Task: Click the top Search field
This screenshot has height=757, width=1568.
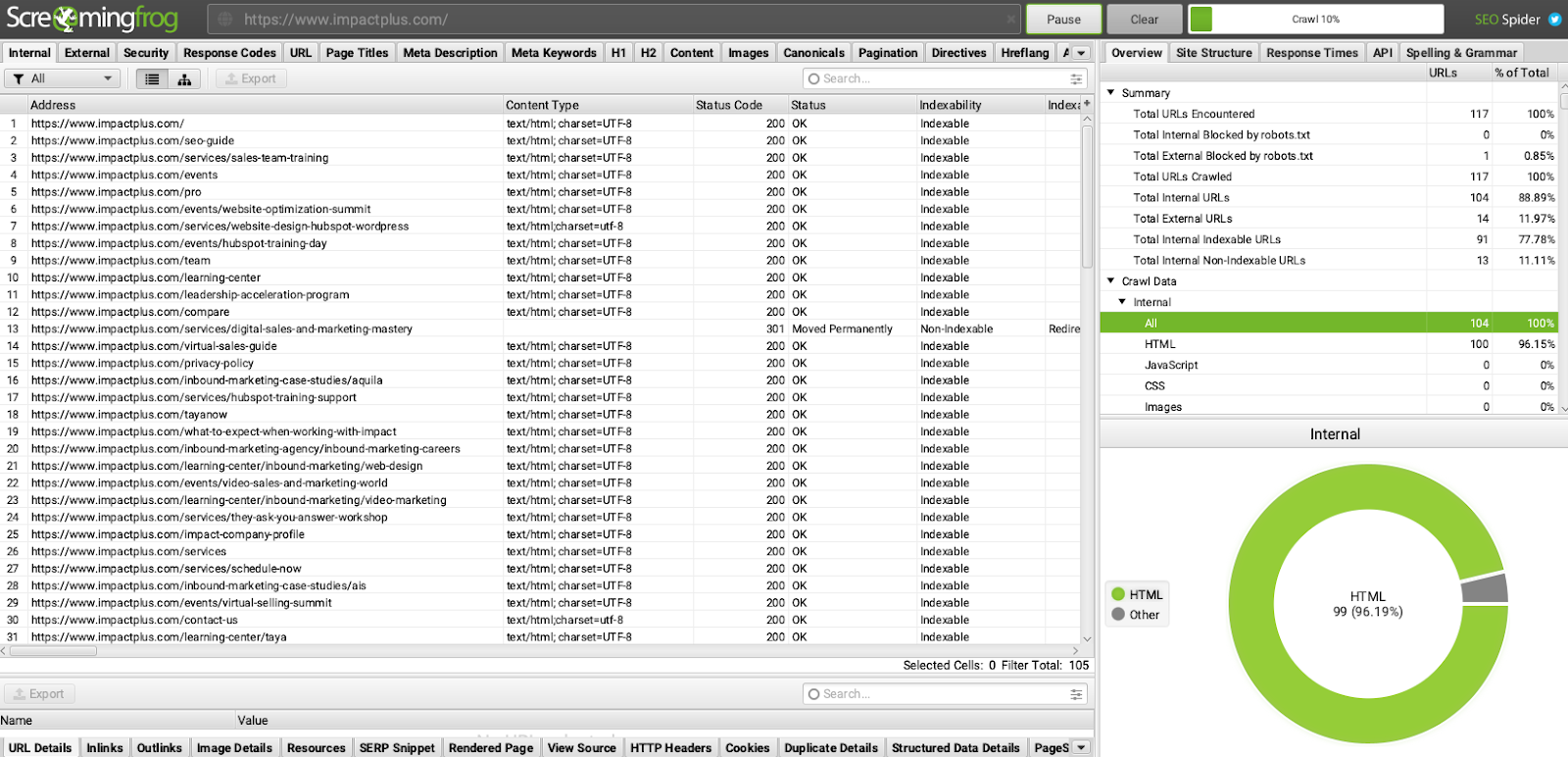Action: pyautogui.click(x=945, y=78)
